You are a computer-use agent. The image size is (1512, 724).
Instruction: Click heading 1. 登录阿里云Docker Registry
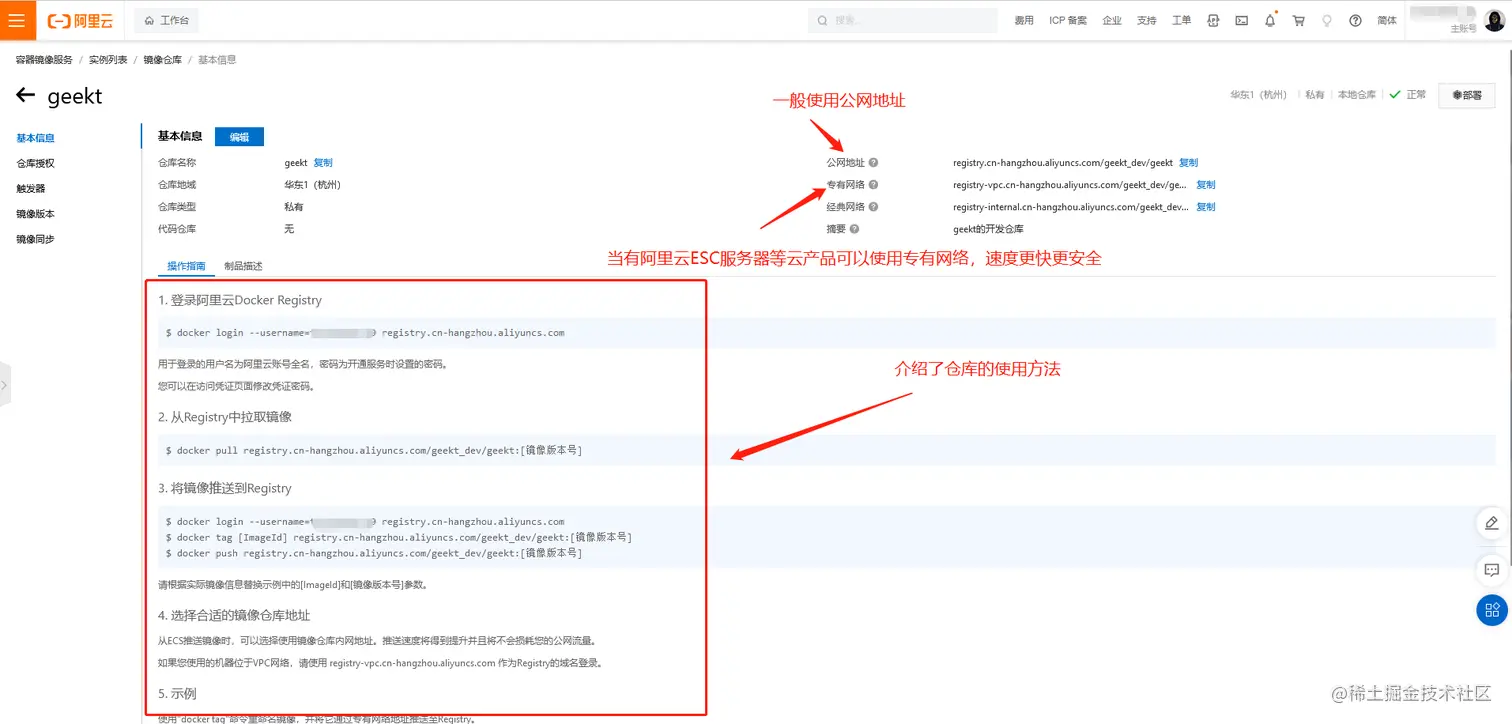240,300
